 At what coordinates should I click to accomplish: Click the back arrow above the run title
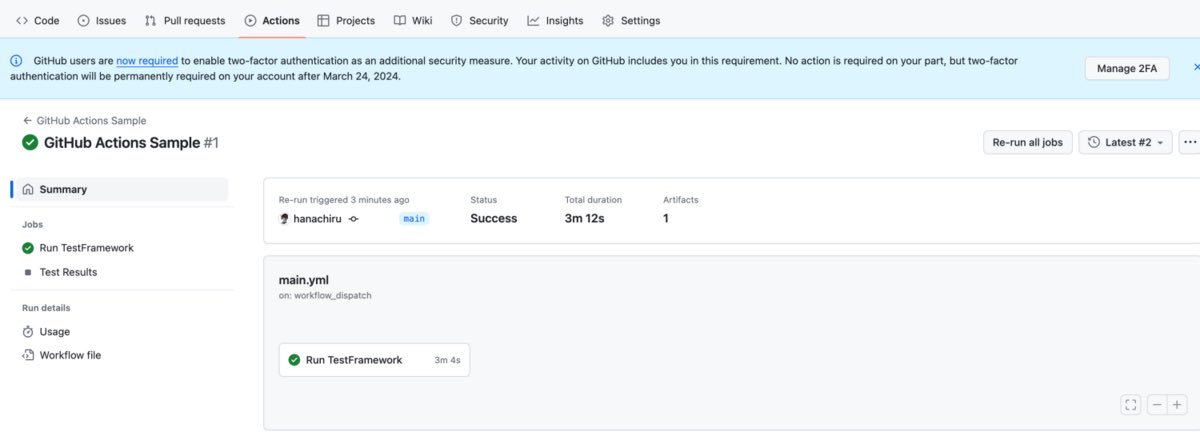[27, 121]
